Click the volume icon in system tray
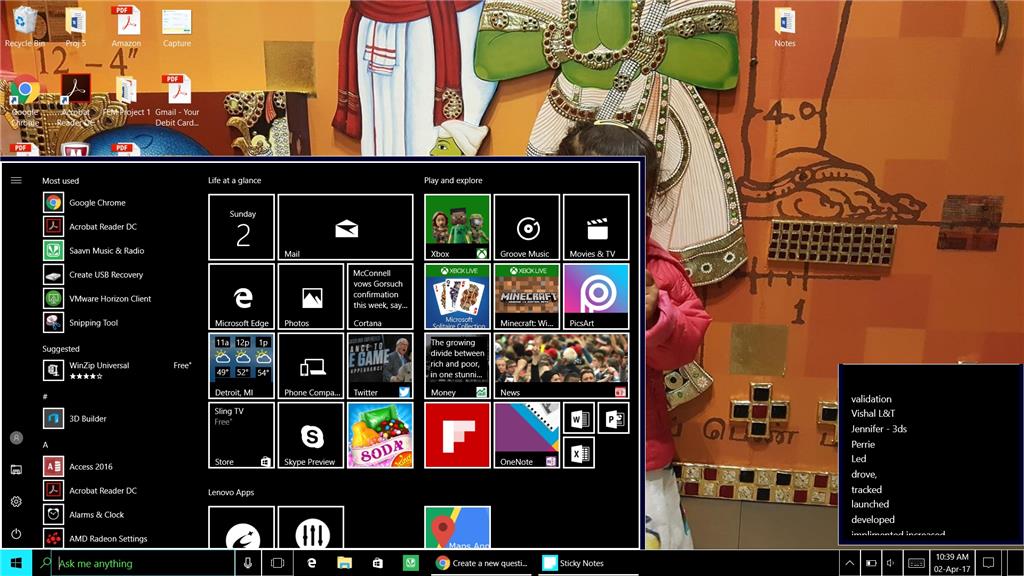1024x576 pixels. (890, 563)
